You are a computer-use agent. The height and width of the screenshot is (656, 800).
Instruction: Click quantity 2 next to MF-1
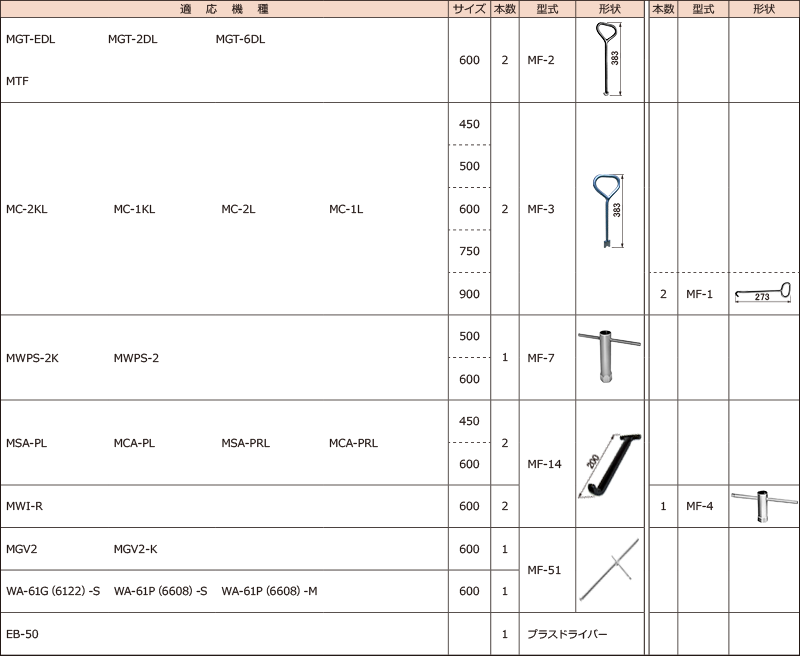point(663,294)
